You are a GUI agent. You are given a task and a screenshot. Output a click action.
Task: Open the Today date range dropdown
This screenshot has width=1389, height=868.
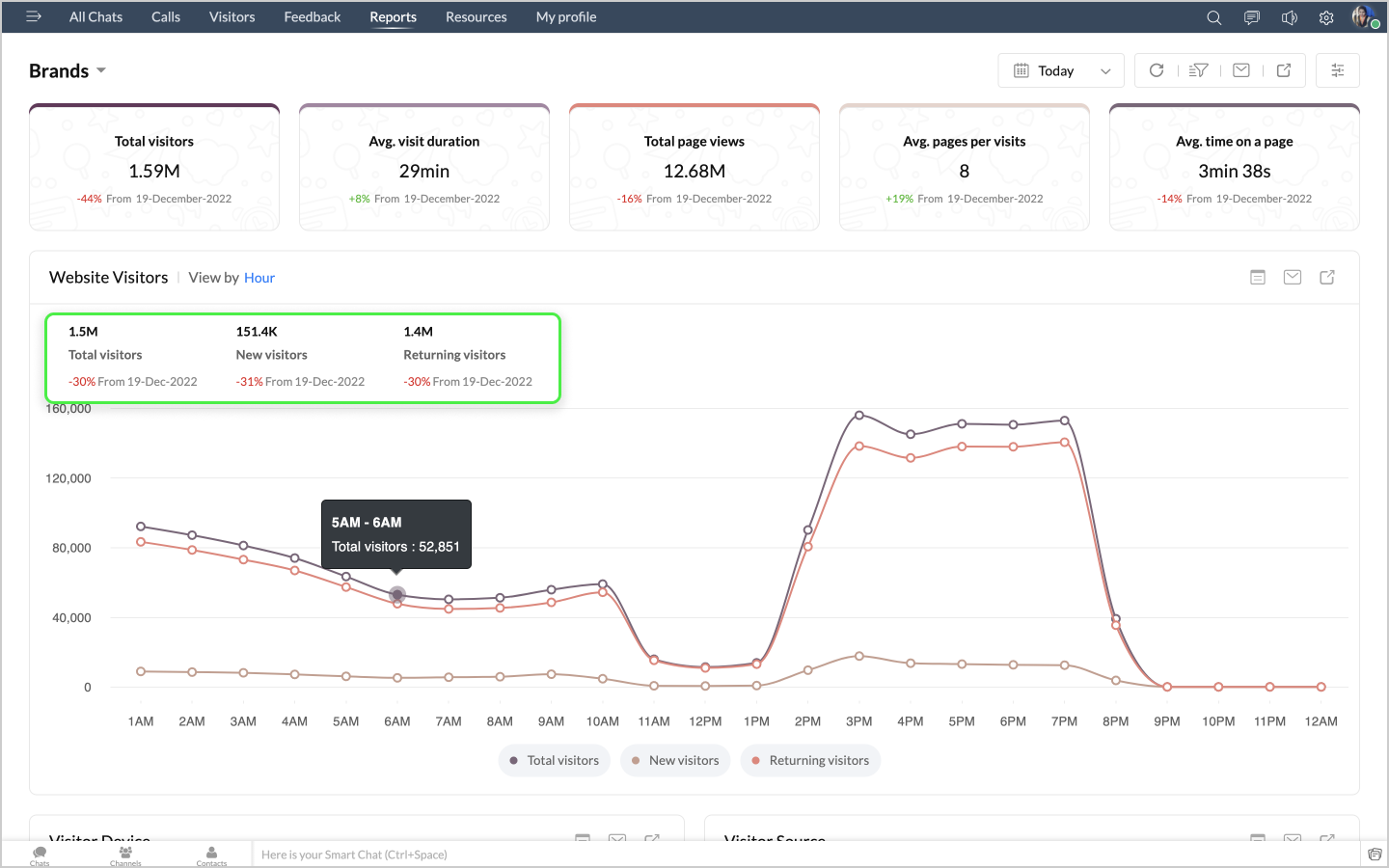point(1061,70)
